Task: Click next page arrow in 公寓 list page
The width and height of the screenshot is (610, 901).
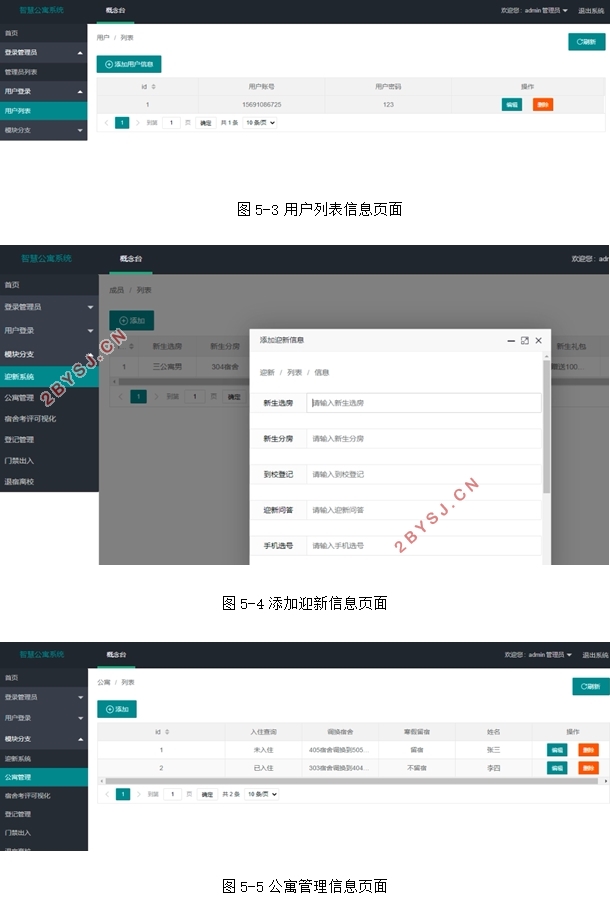Action: click(138, 794)
